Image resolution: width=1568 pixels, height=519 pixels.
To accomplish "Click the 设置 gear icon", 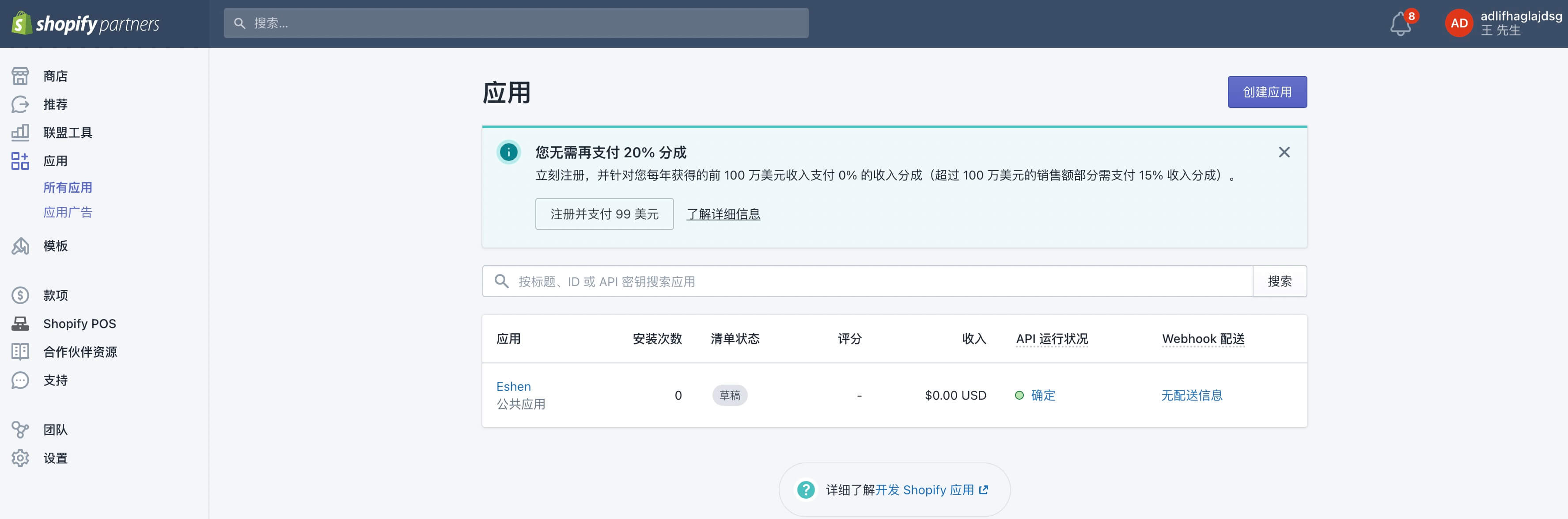I will (x=20, y=458).
